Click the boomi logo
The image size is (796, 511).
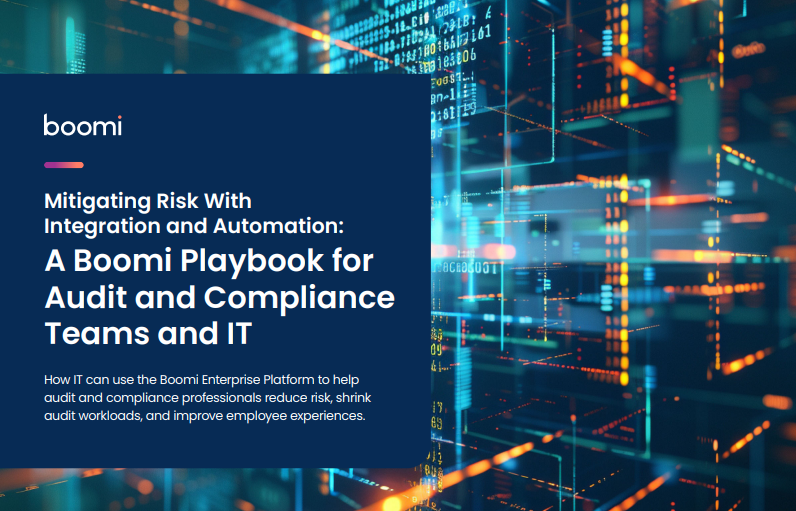click(83, 125)
